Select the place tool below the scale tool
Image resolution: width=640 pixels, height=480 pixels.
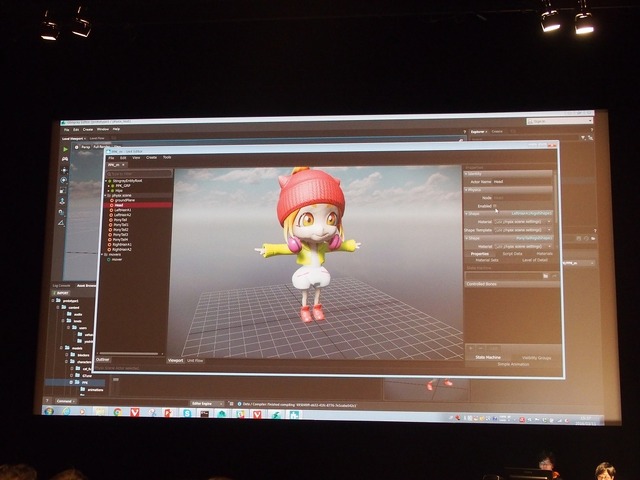62,201
